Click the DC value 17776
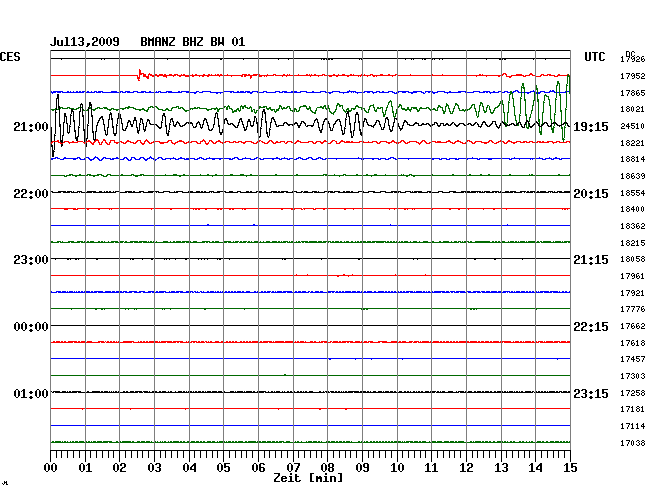 click(633, 309)
